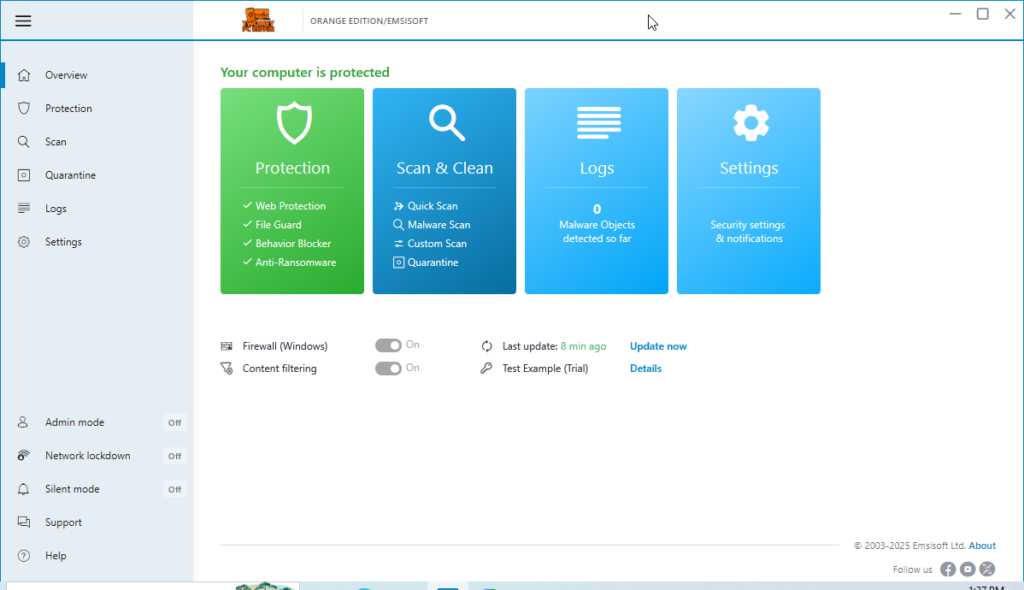
Task: Open the hamburger menu icon
Action: (23, 21)
